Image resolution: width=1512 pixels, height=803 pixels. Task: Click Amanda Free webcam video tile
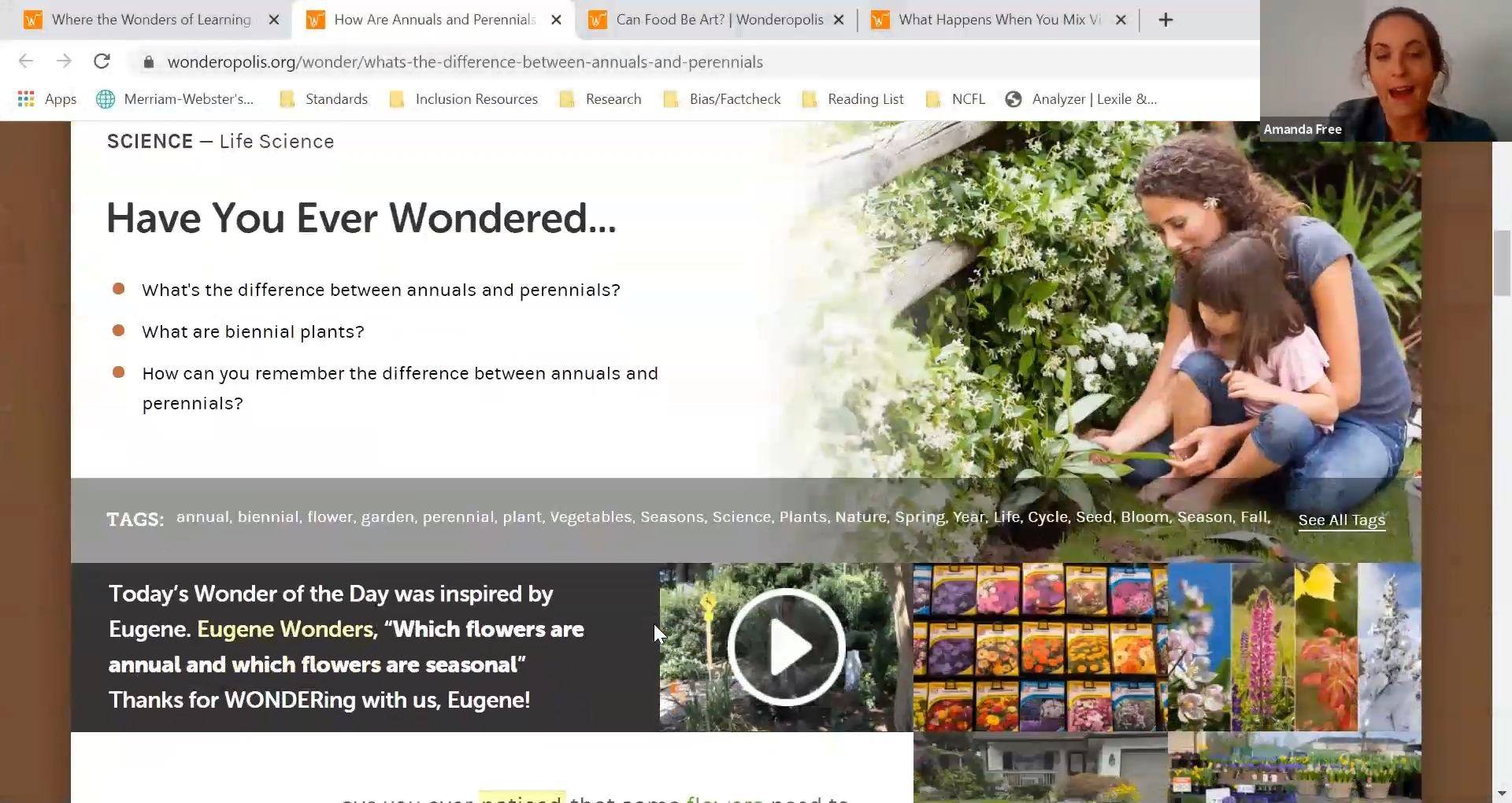click(x=1386, y=71)
